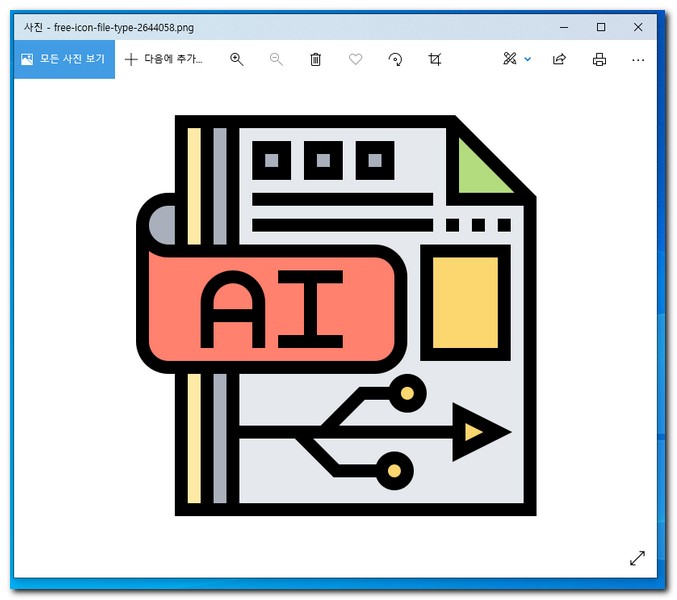
Task: Click the edit and create pencil icon
Action: click(x=510, y=60)
